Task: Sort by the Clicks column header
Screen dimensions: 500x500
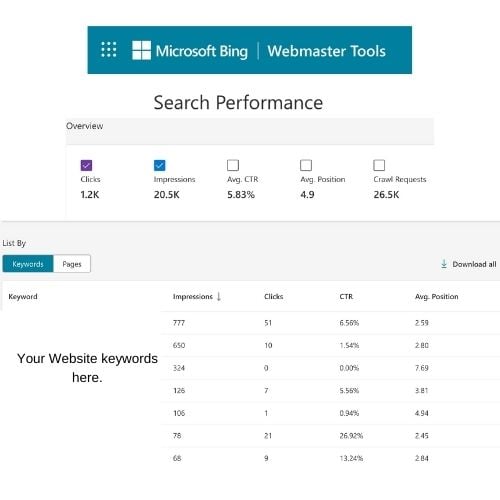Action: click(274, 296)
